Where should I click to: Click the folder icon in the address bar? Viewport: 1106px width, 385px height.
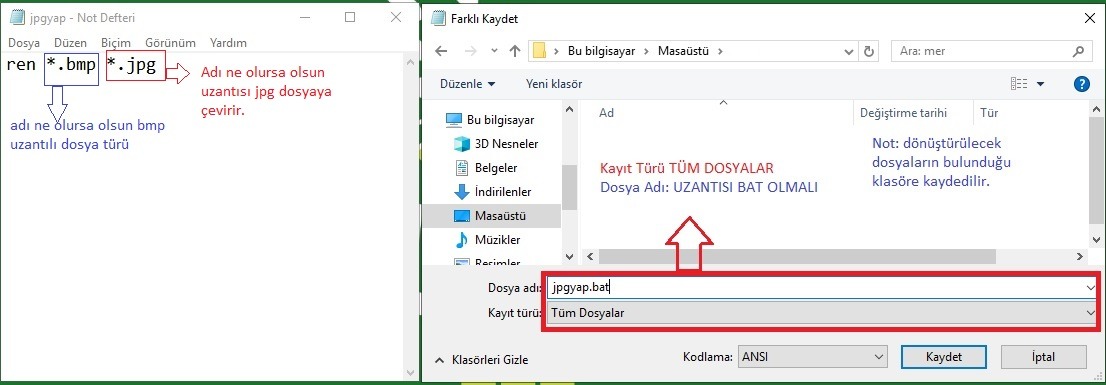tap(540, 51)
